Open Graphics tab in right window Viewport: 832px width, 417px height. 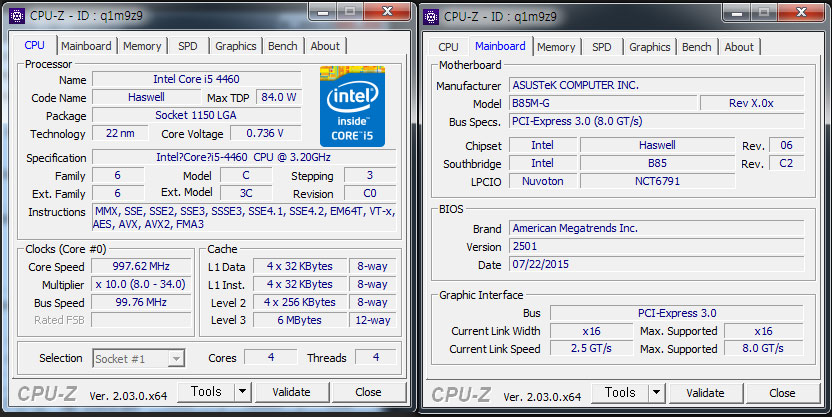649,47
